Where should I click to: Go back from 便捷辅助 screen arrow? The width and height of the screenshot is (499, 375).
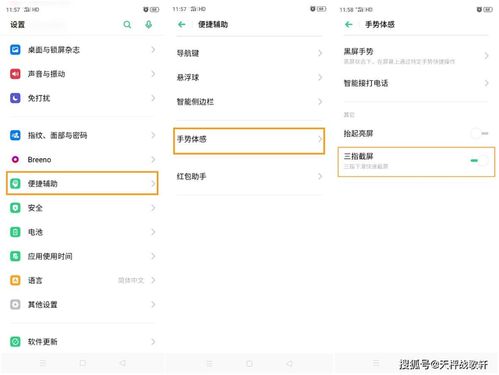point(182,24)
